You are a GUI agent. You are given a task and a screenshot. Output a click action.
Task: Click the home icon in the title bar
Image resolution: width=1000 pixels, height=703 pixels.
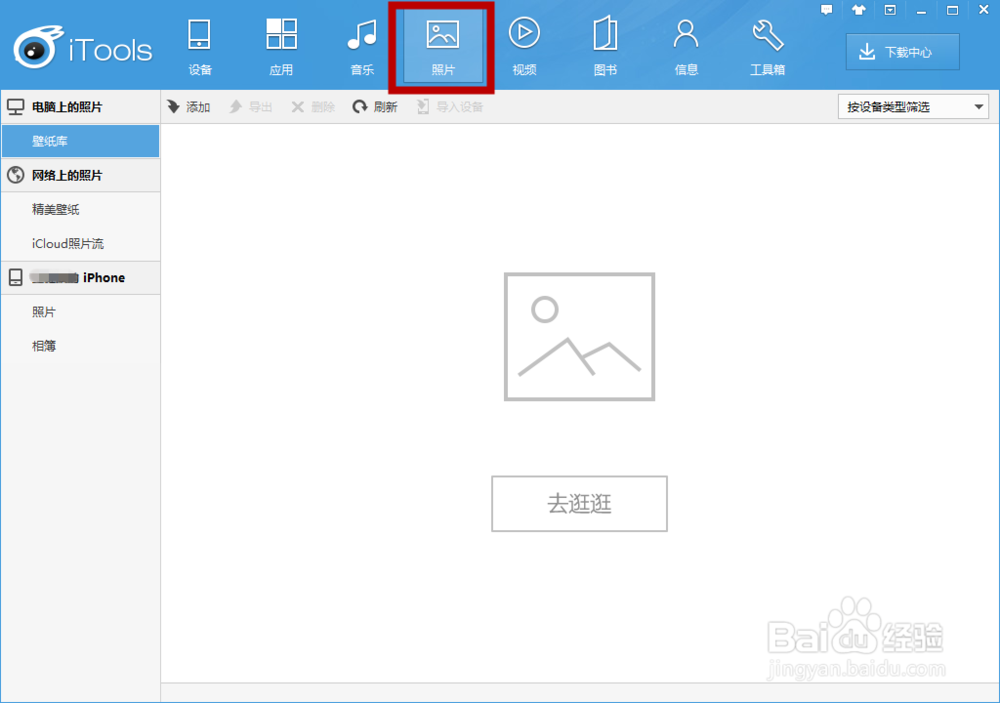point(858,9)
